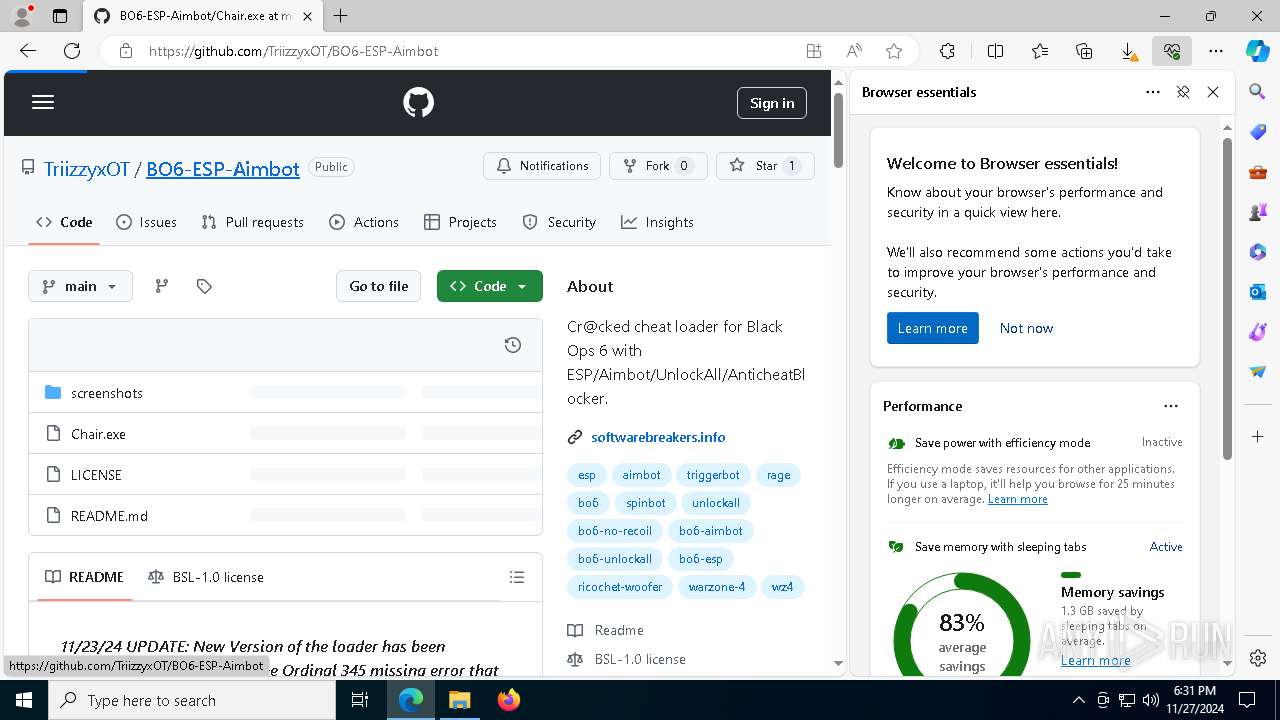Open TriizzyxOT owner profile link
Viewport: 1280px width, 720px height.
[87, 169]
